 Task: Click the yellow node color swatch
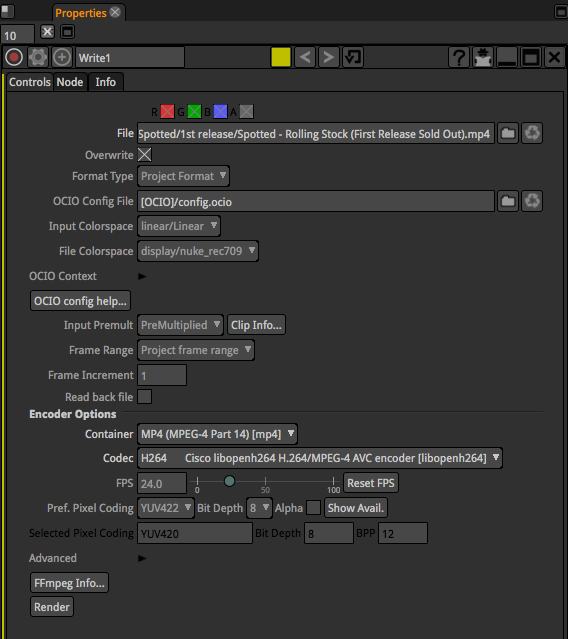281,57
